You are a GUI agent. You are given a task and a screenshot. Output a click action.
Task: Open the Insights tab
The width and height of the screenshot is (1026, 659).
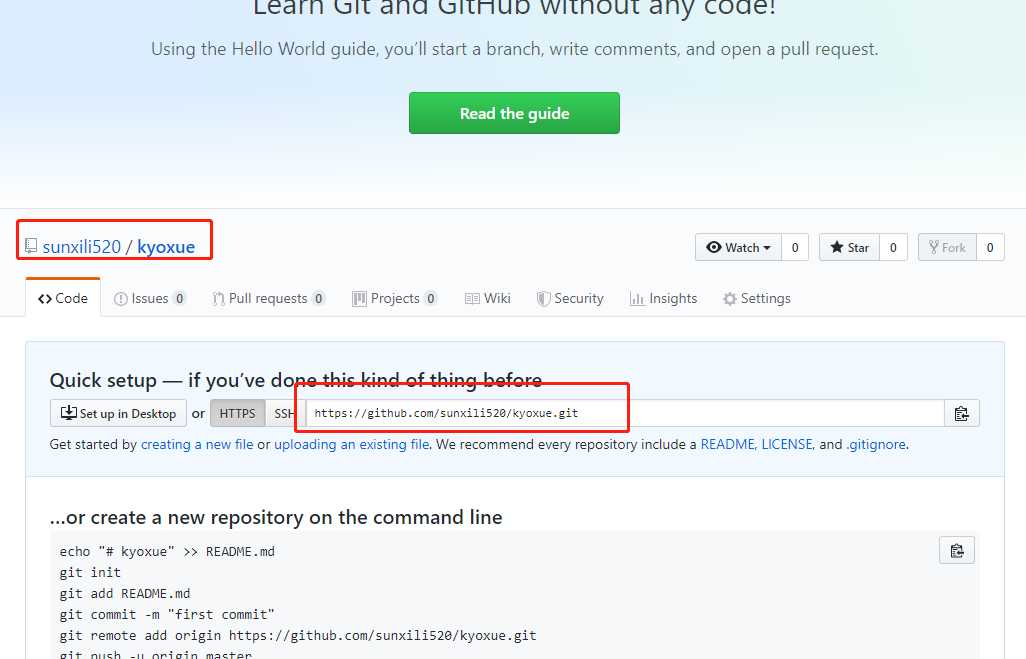tap(663, 298)
